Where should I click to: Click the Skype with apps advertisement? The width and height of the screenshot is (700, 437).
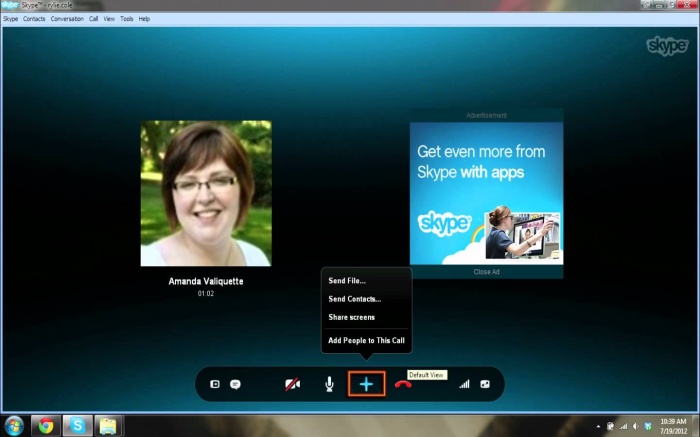point(486,193)
